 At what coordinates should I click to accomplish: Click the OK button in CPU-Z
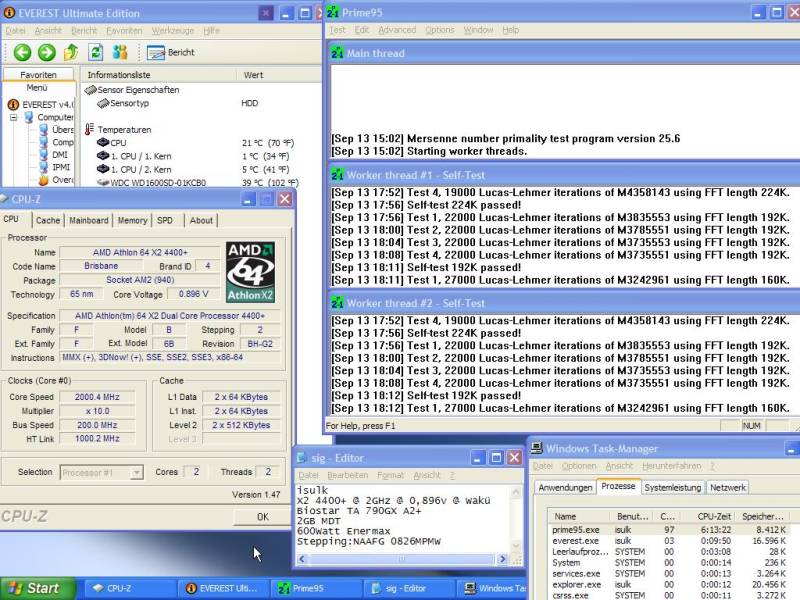tap(262, 517)
